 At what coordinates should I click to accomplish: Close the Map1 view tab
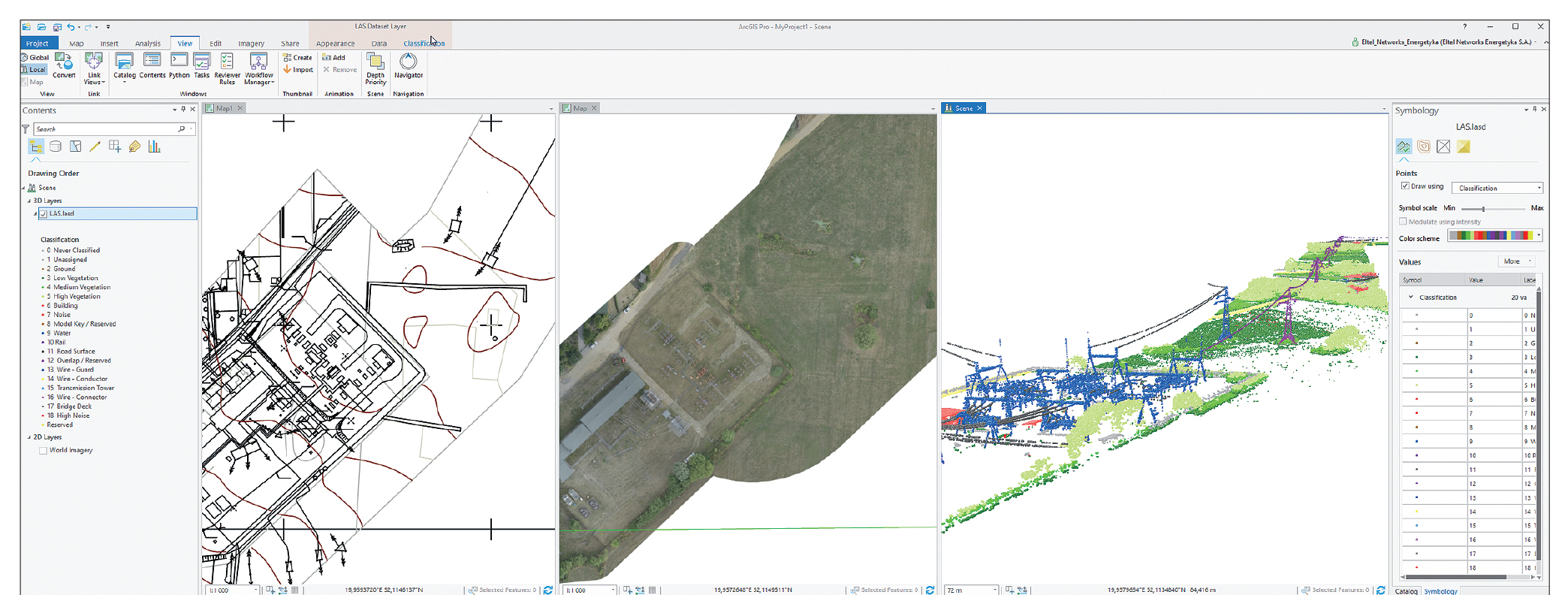tap(240, 108)
